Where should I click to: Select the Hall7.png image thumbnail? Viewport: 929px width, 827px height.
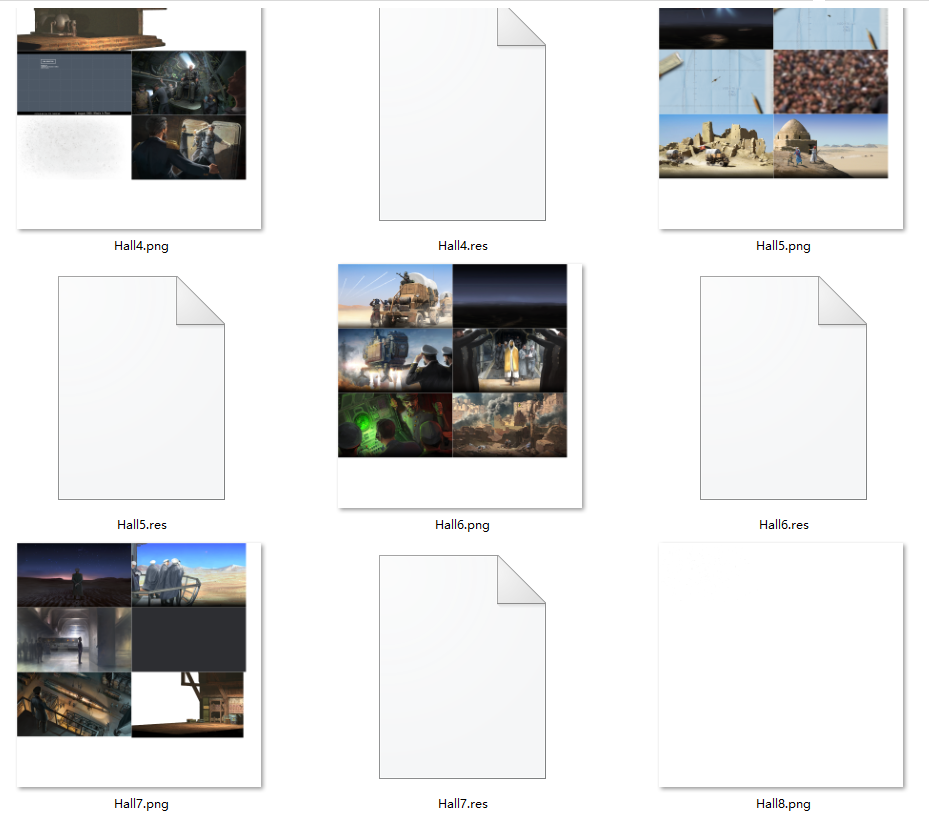tap(139, 665)
